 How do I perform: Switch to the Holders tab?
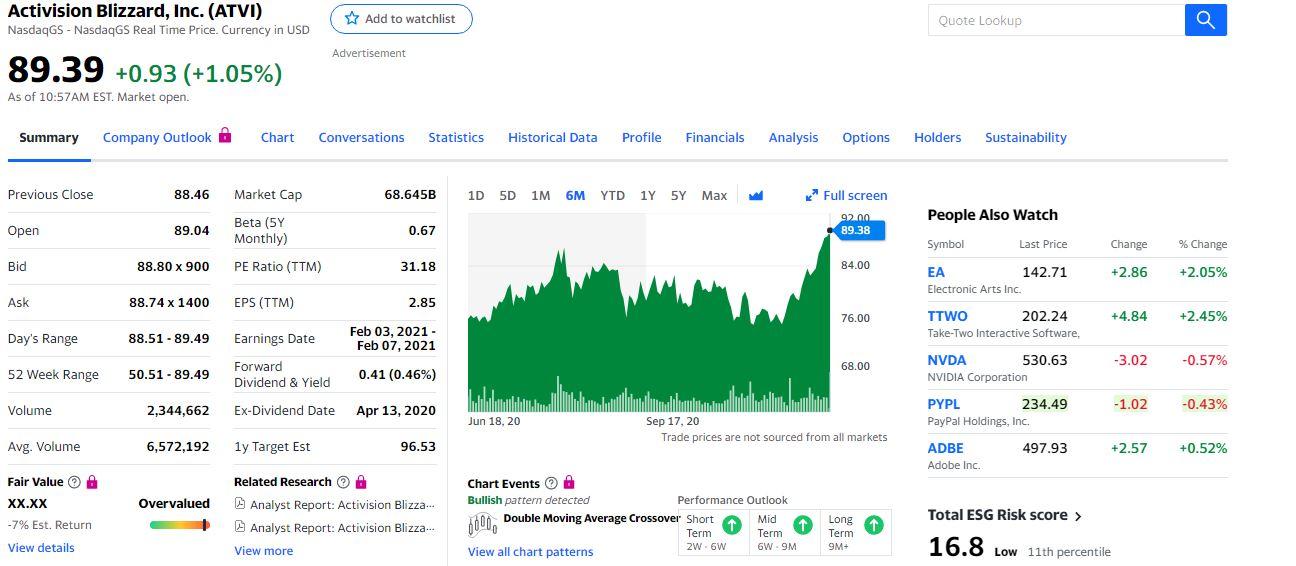click(937, 138)
